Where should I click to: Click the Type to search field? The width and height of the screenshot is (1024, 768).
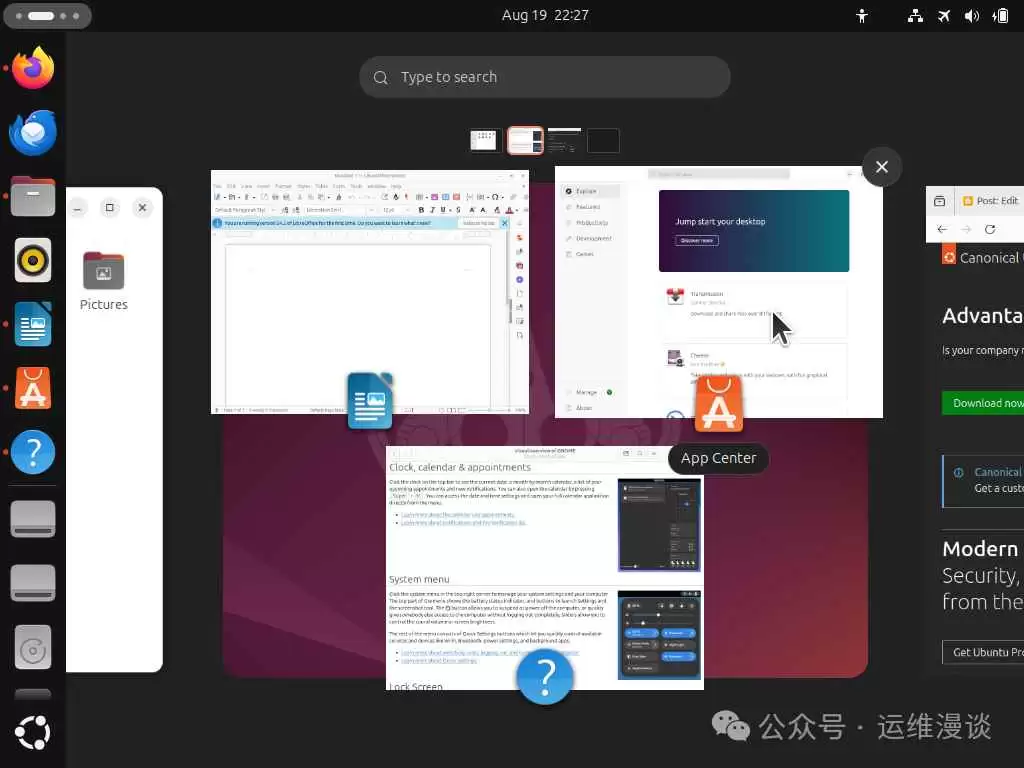(545, 77)
